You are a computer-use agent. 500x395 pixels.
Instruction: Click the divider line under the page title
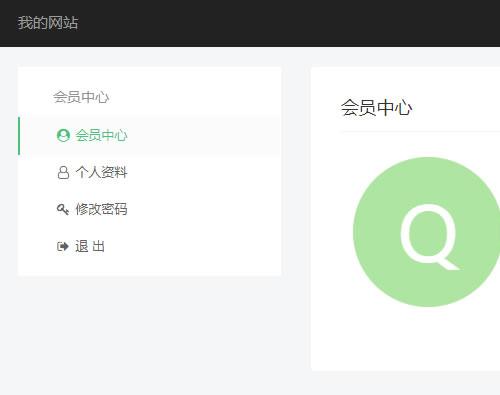coord(420,132)
